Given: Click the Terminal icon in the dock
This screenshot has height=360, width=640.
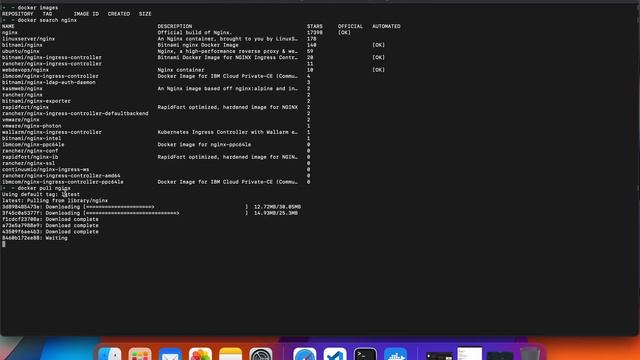Looking at the screenshot, I should pyautogui.click(x=365, y=354).
